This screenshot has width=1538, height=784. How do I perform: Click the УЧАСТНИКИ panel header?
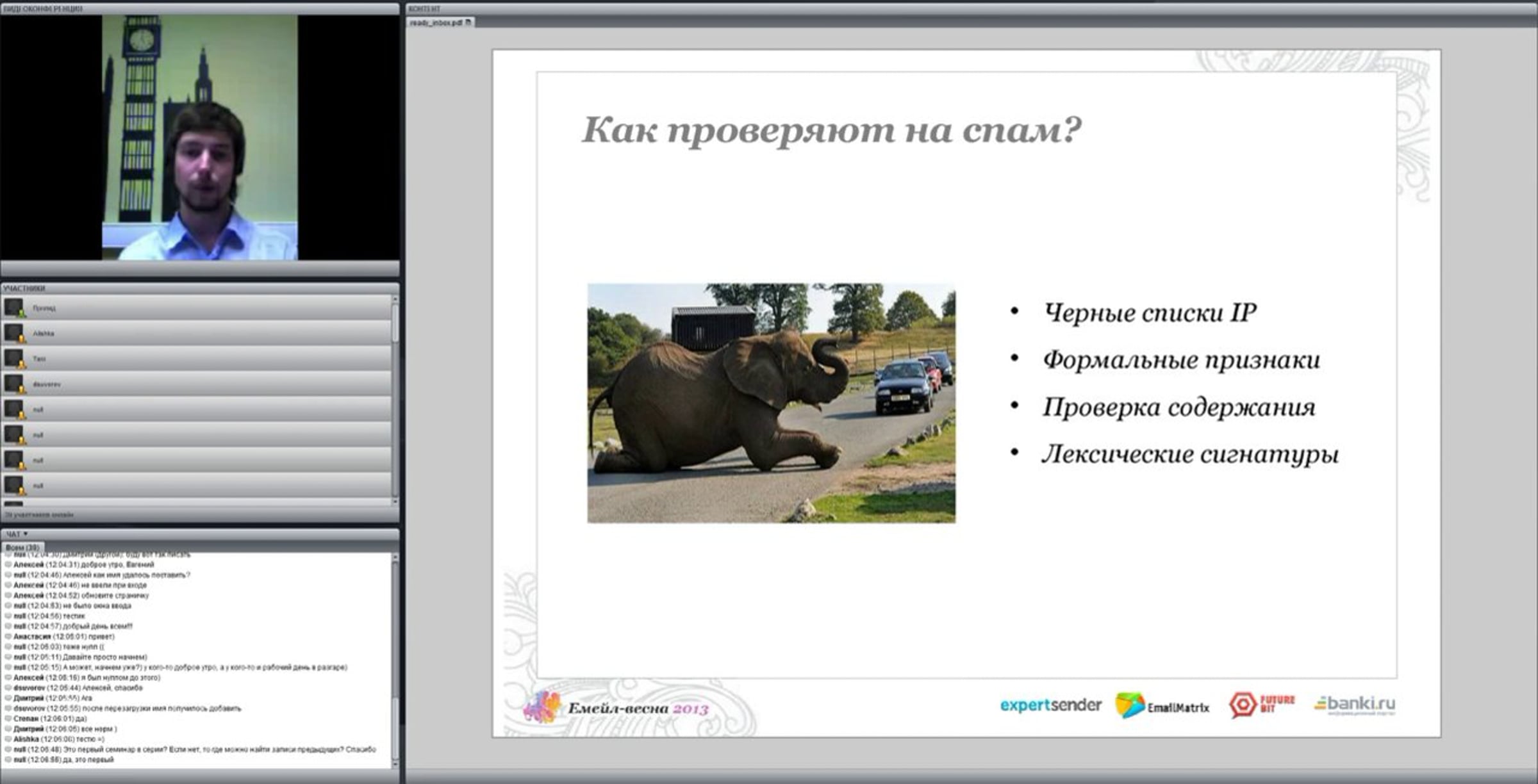pyautogui.click(x=200, y=288)
